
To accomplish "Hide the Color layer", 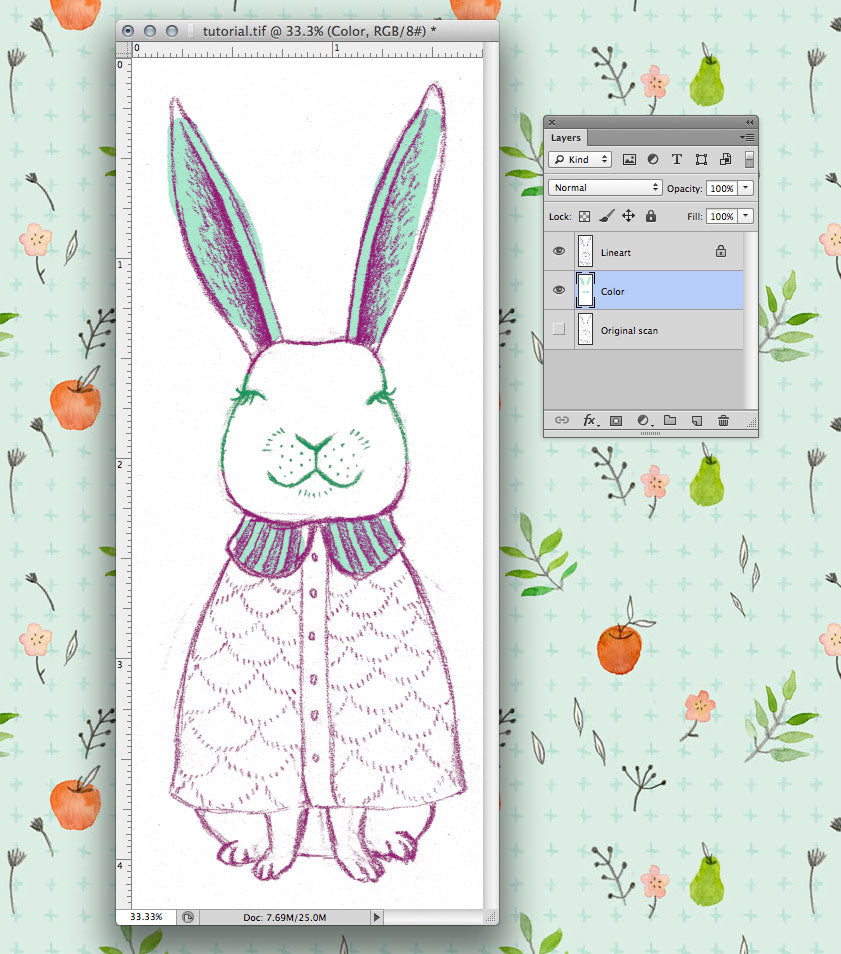I will (559, 291).
